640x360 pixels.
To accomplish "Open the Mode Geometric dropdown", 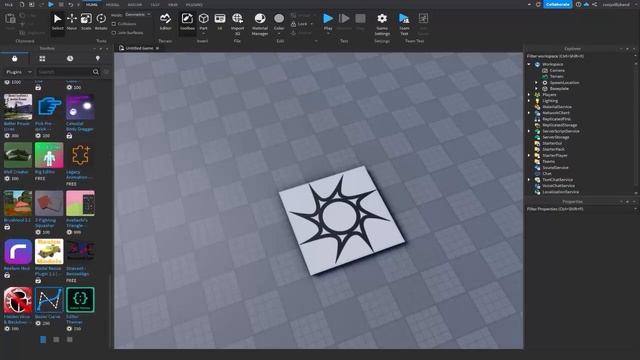I will [x=138, y=15].
